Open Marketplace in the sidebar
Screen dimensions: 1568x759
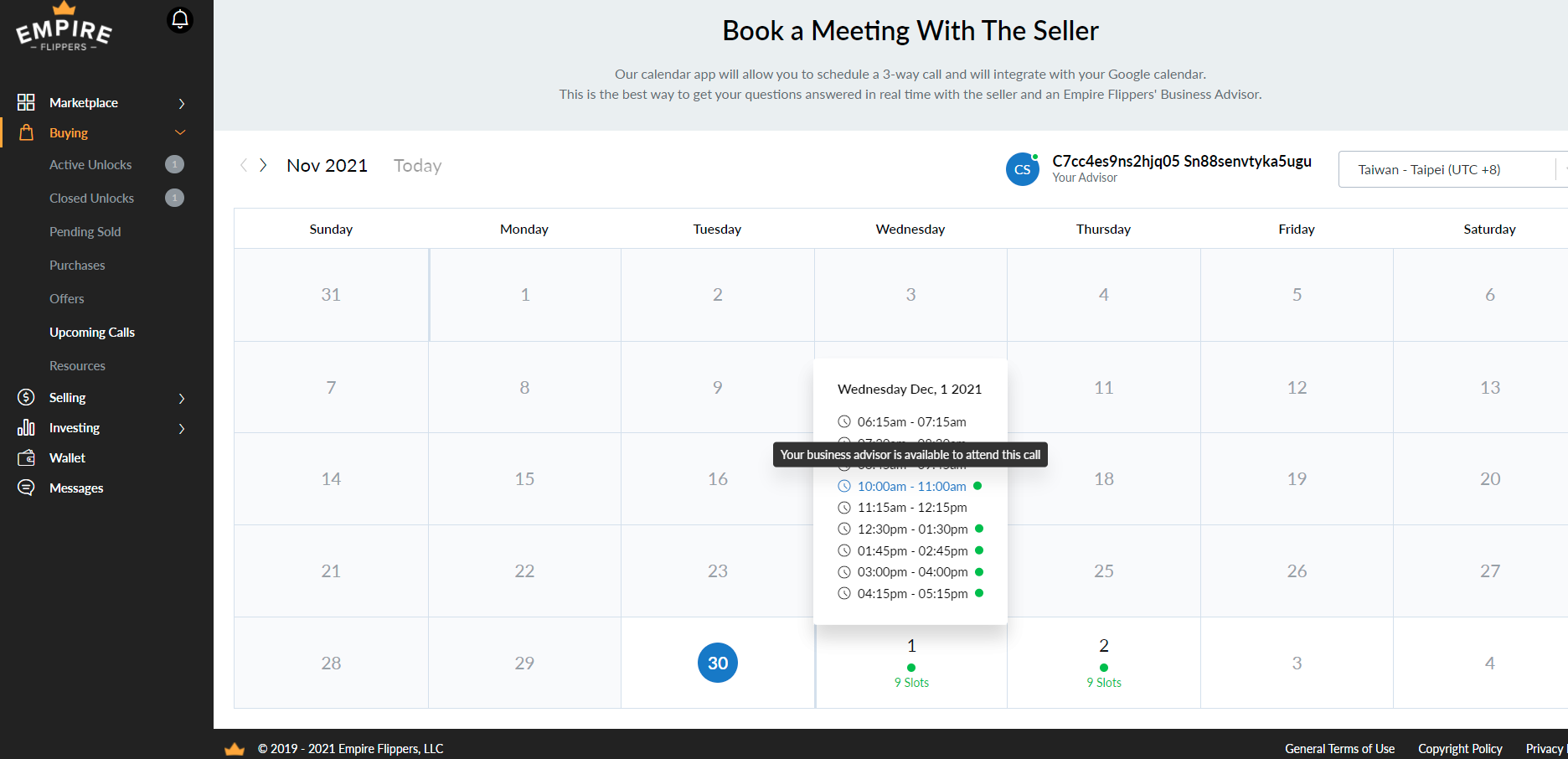(x=84, y=102)
